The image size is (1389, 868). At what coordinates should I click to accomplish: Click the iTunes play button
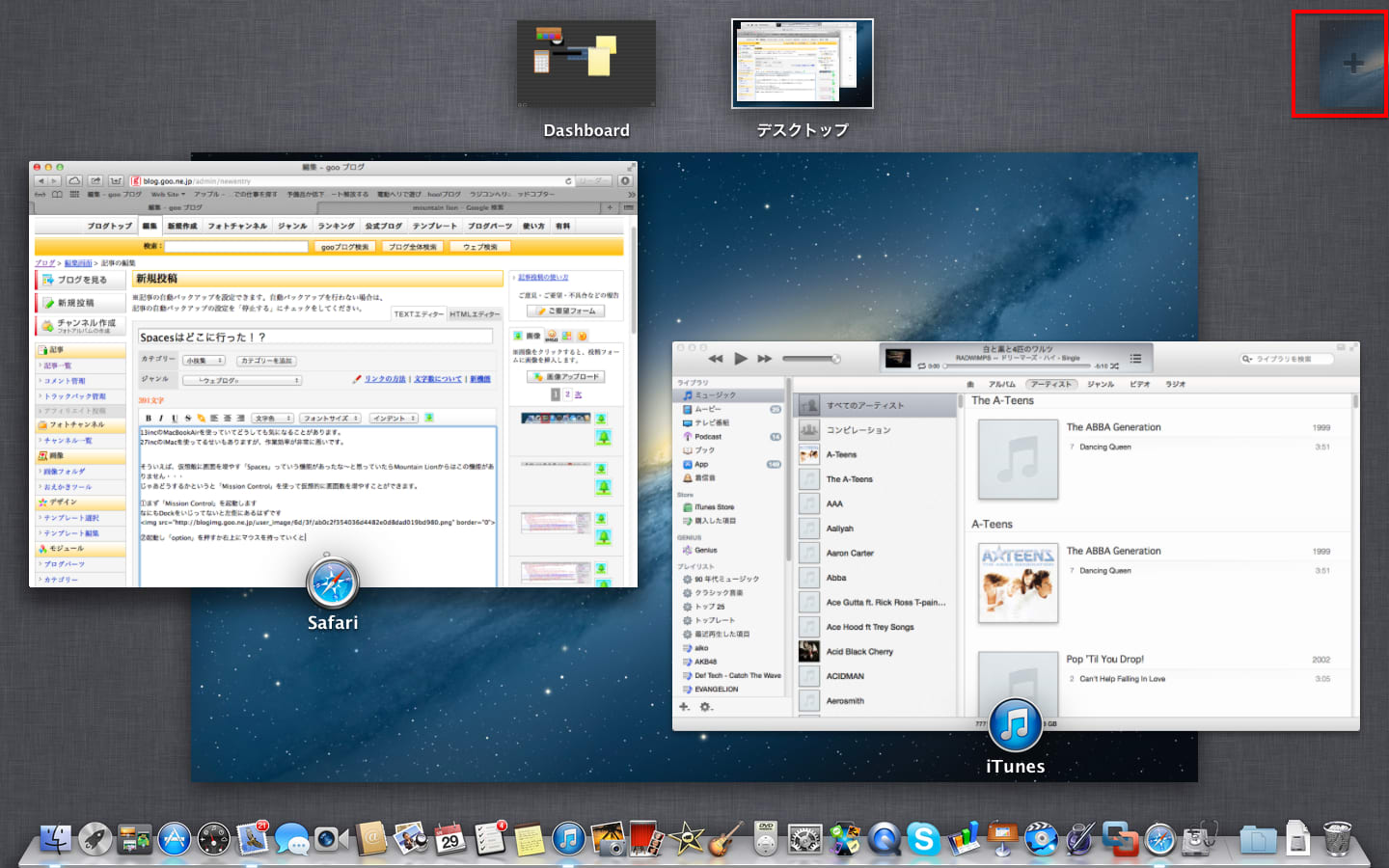(x=740, y=359)
